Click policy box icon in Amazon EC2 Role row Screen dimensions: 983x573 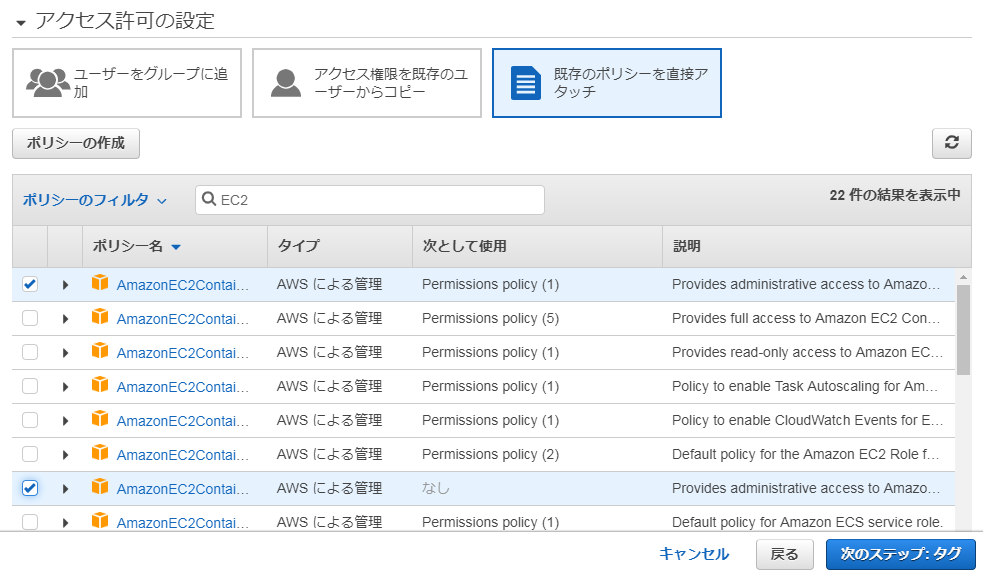point(100,453)
